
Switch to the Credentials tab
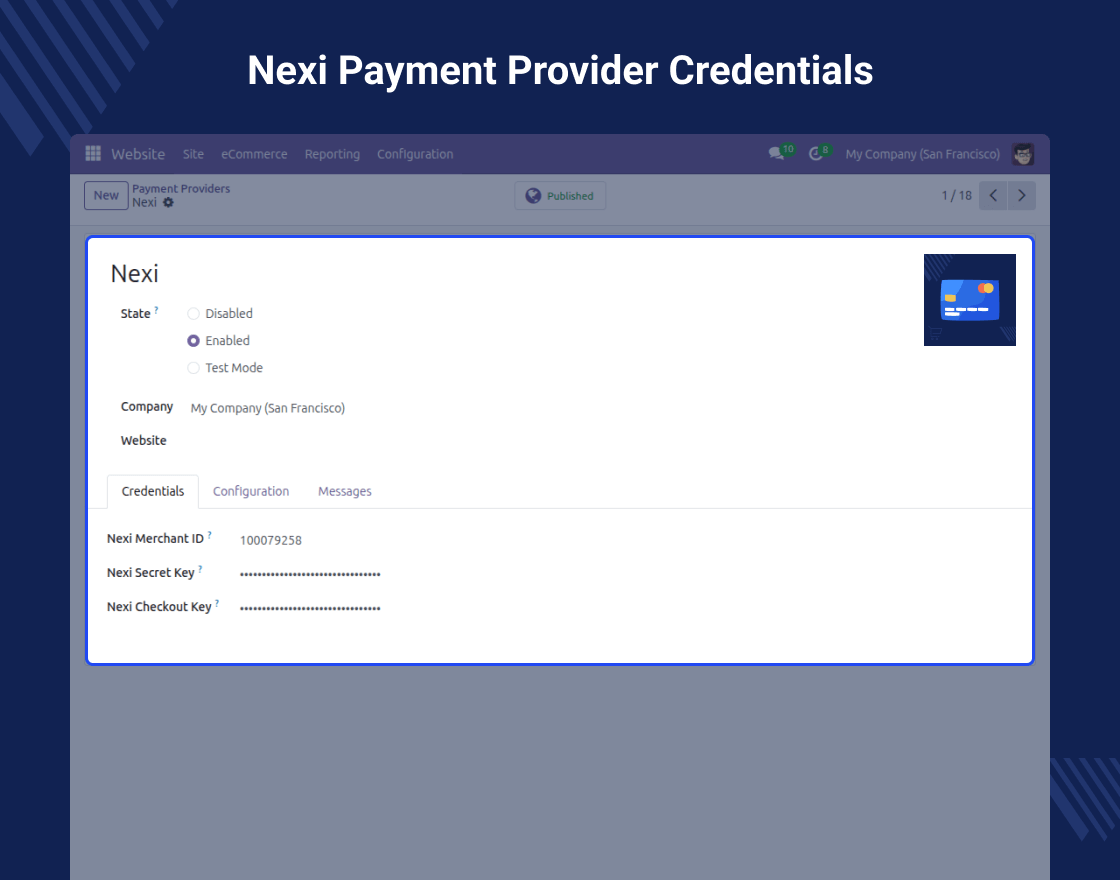(153, 491)
